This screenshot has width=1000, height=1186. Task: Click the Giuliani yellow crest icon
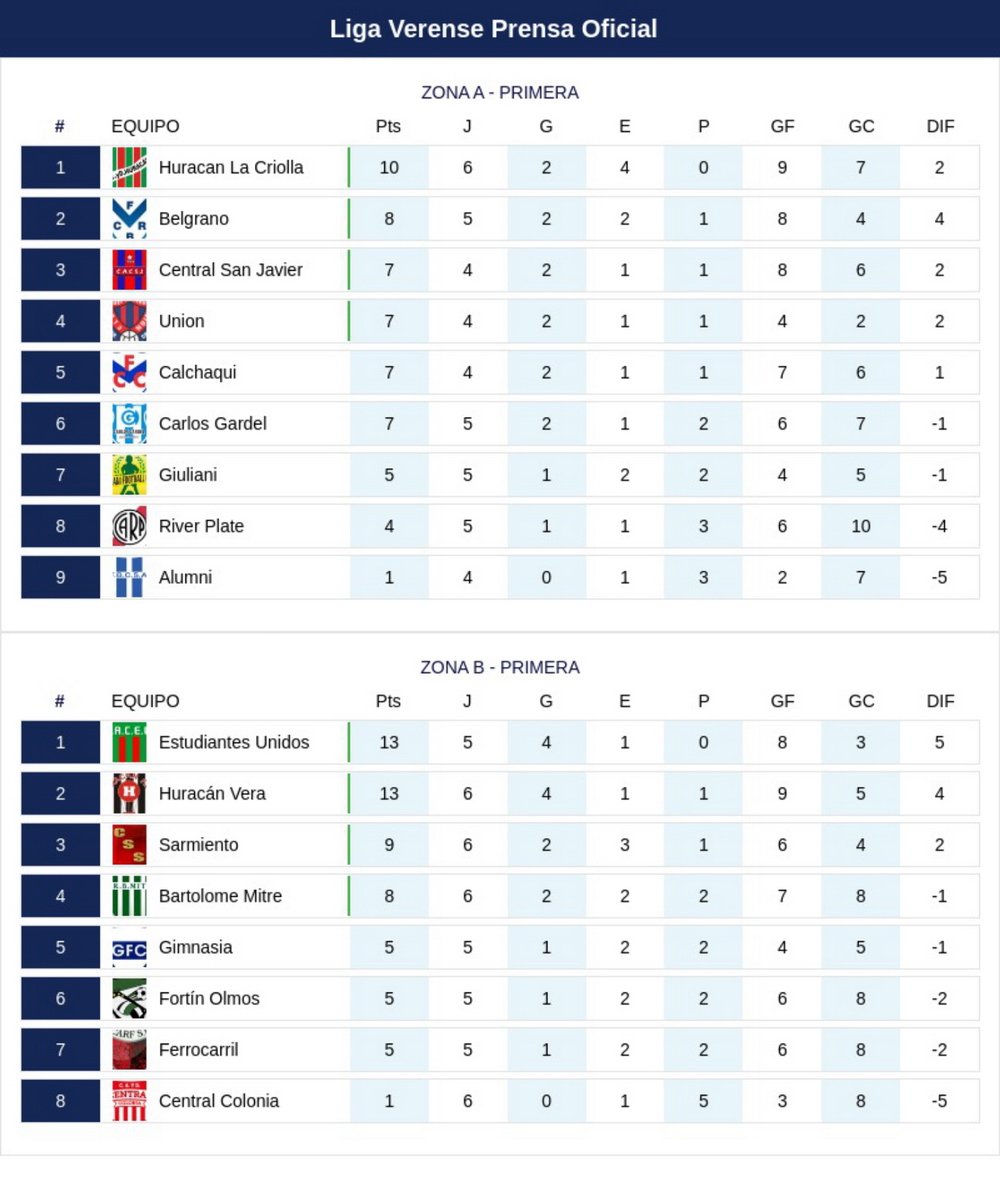click(x=129, y=475)
